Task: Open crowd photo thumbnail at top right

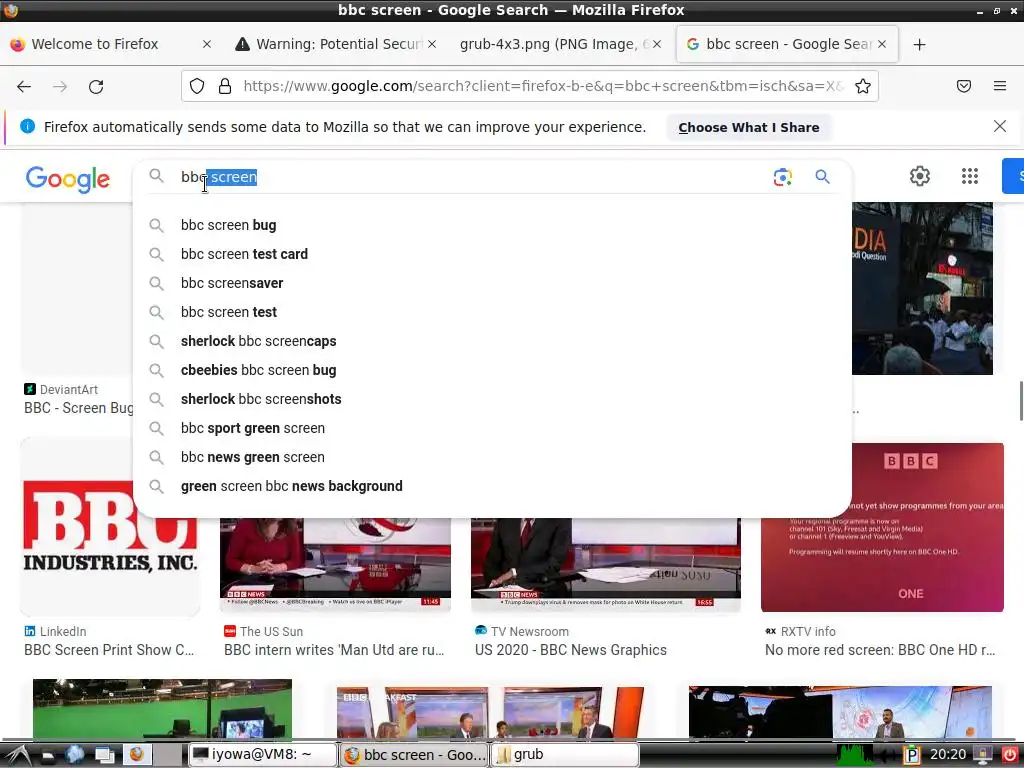Action: tap(922, 288)
